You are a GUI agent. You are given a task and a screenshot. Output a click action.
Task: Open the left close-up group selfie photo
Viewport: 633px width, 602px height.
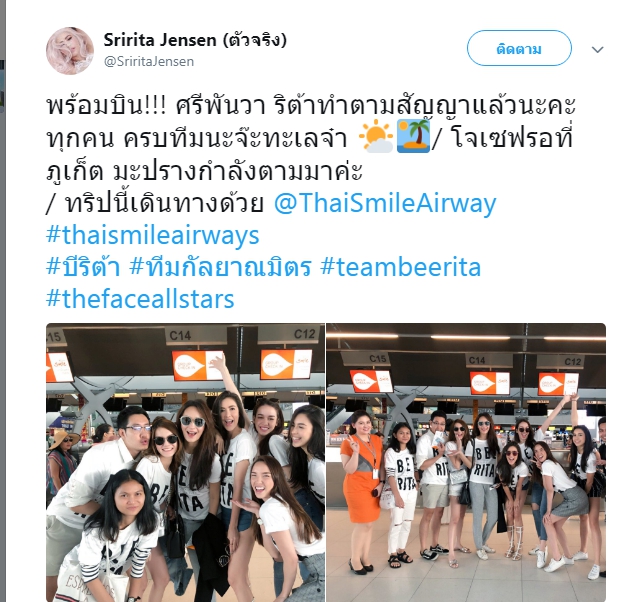click(185, 462)
